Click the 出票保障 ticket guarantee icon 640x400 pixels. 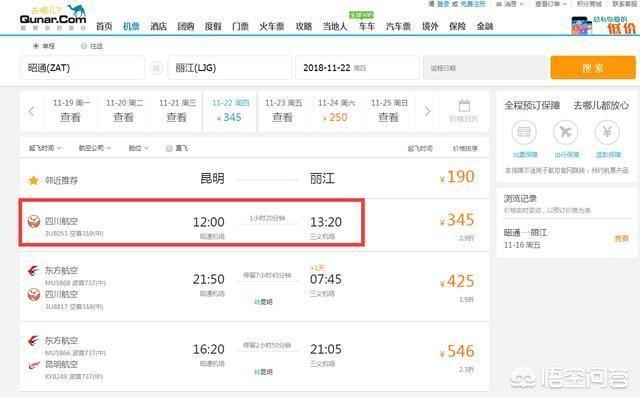(524, 133)
